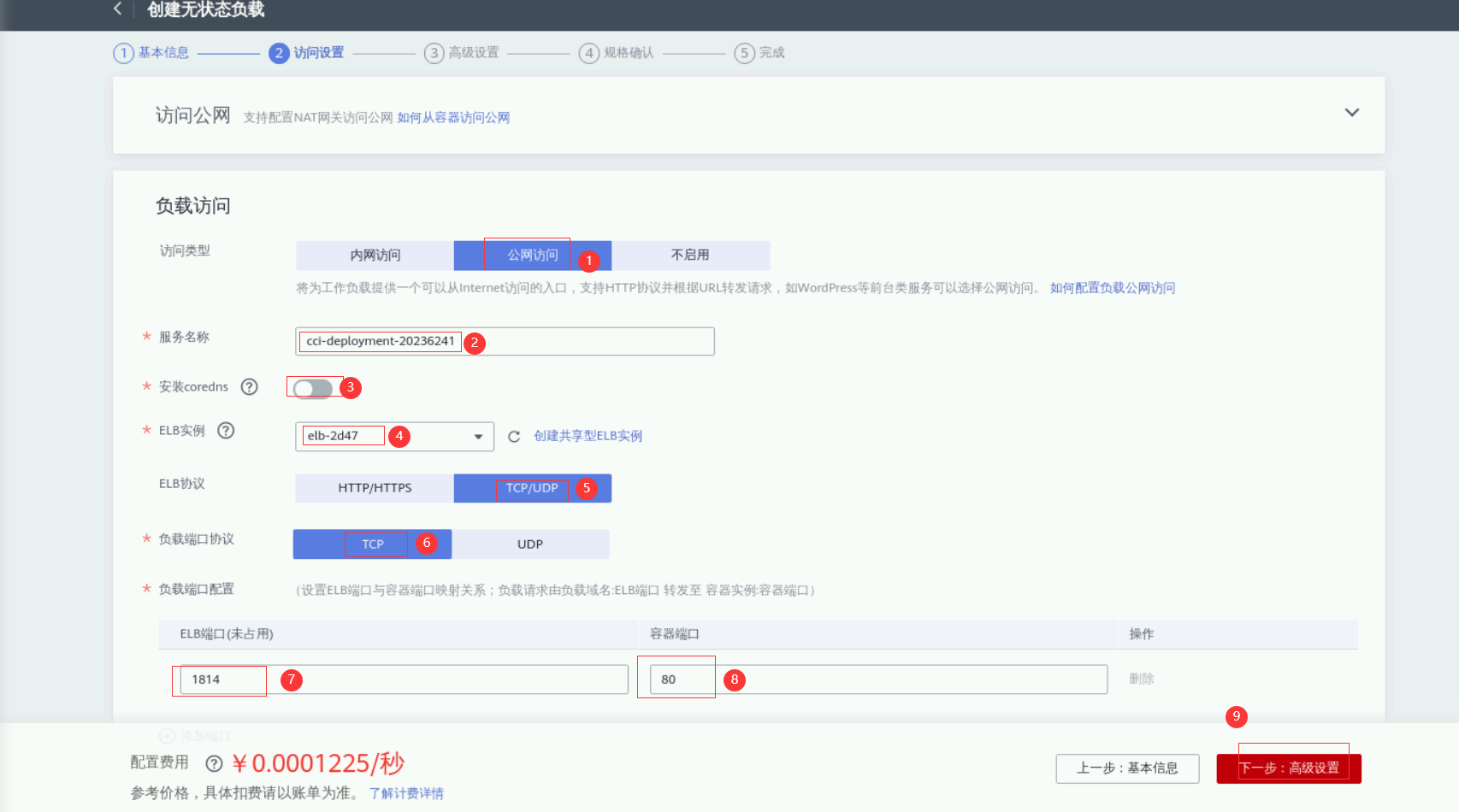Open 了解计费详情 link
1459x812 pixels.
(406, 793)
